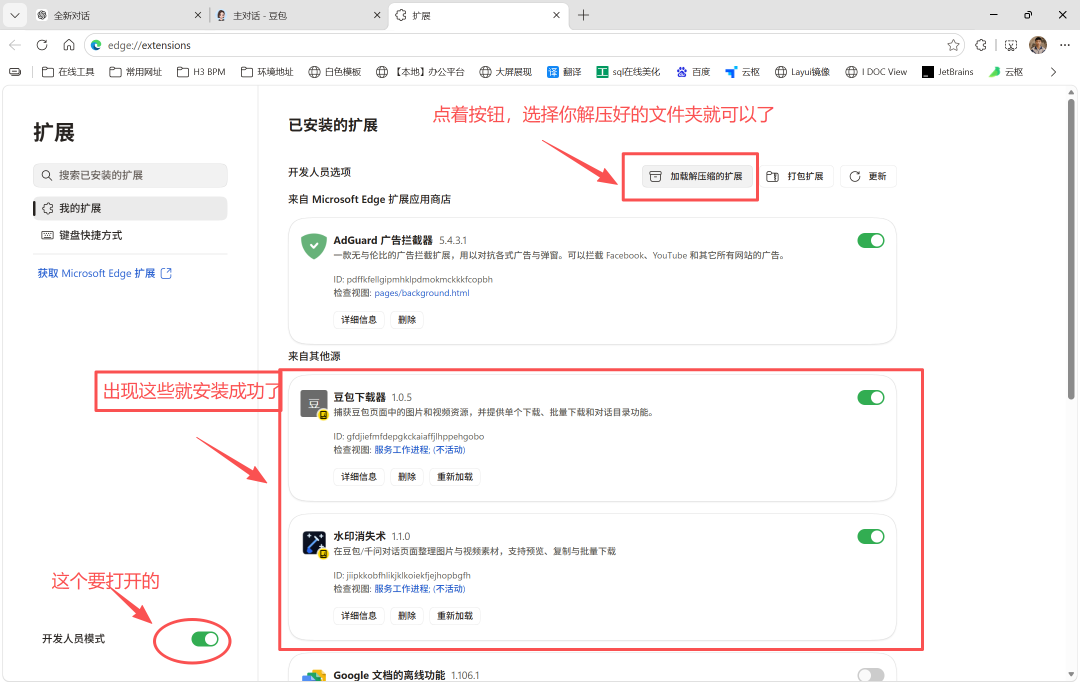Click 删除 for AdGuard extension
1080x684 pixels.
pyautogui.click(x=407, y=320)
